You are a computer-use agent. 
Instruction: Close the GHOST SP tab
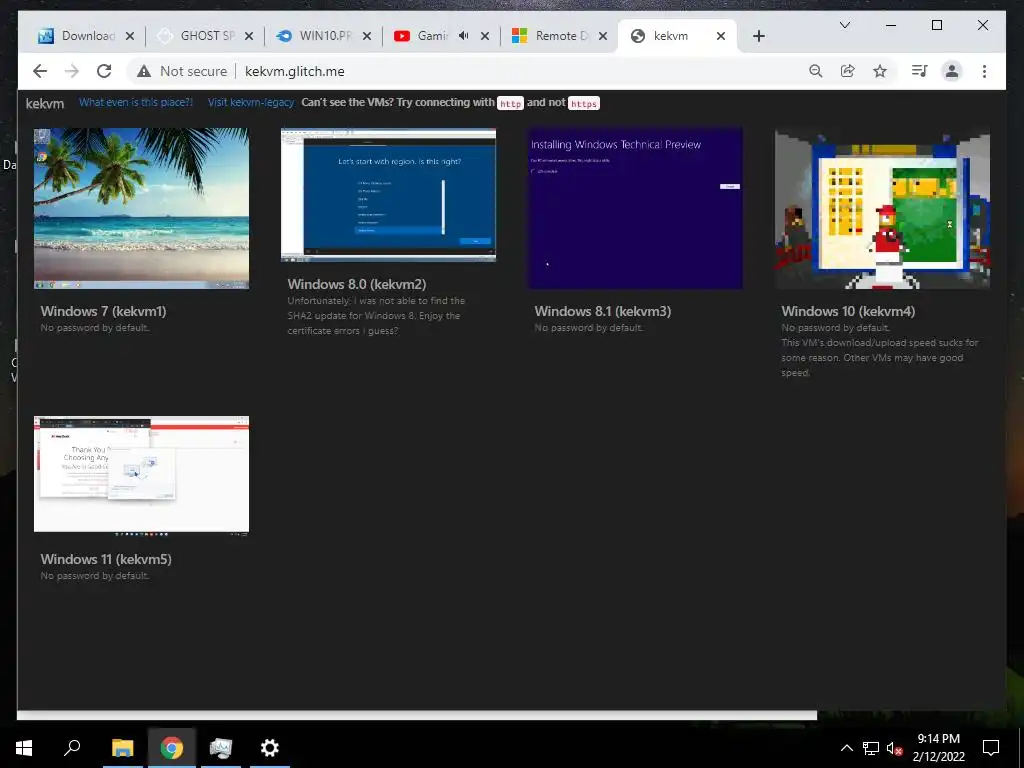coord(249,36)
